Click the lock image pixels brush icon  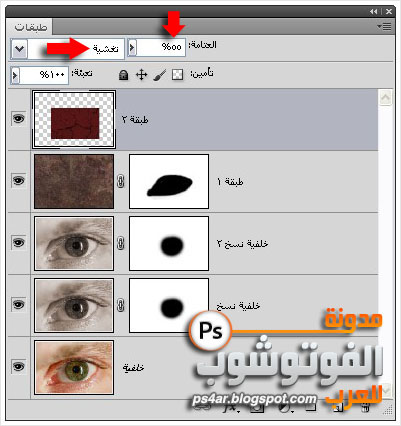159,75
